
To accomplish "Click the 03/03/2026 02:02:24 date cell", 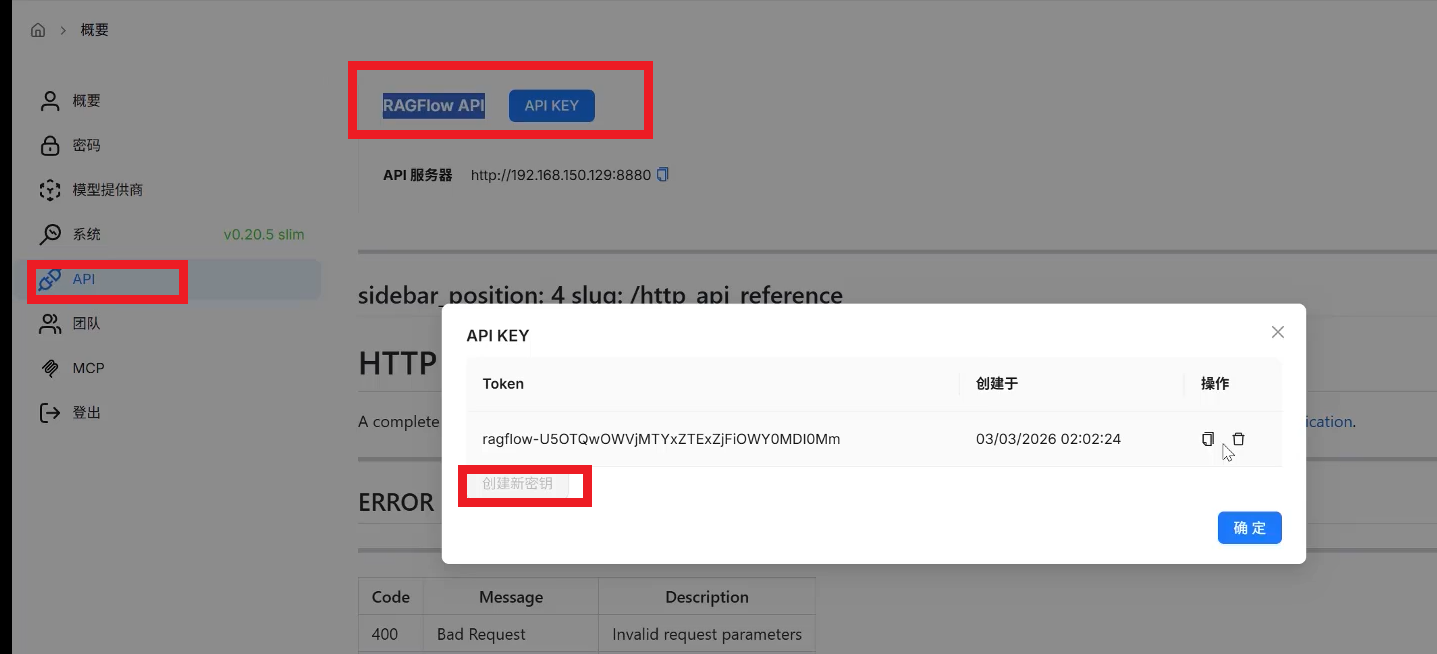I will [1049, 439].
